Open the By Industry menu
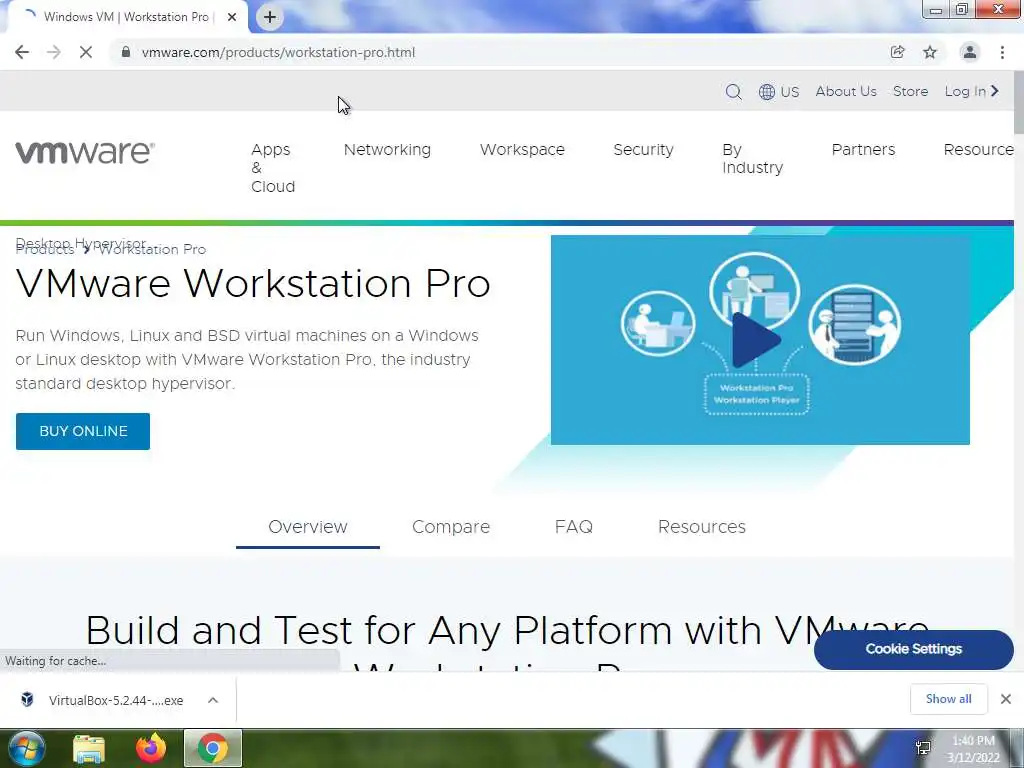This screenshot has width=1024, height=768. click(x=752, y=159)
